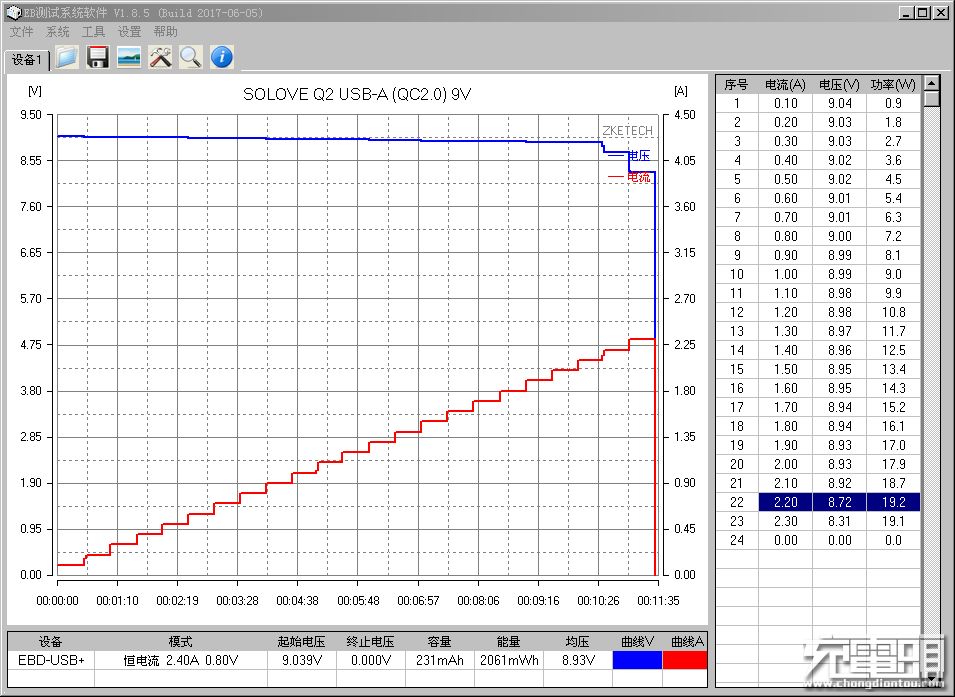Click voltage 9.03 in row 3
Viewport: 955px width, 697px height.
click(x=839, y=141)
